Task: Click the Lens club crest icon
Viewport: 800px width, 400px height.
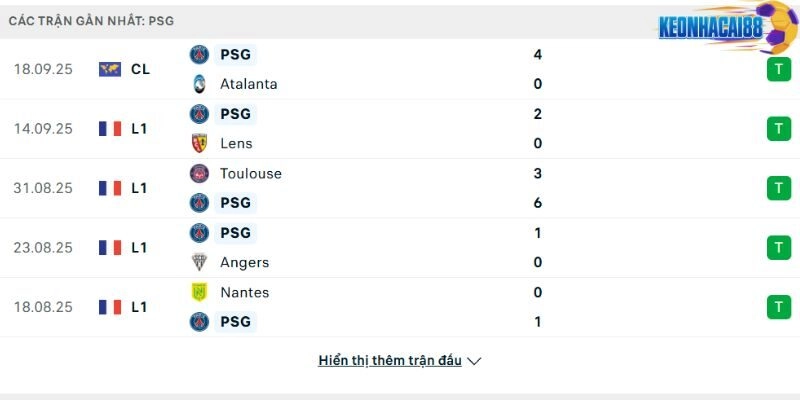Action: point(199,143)
